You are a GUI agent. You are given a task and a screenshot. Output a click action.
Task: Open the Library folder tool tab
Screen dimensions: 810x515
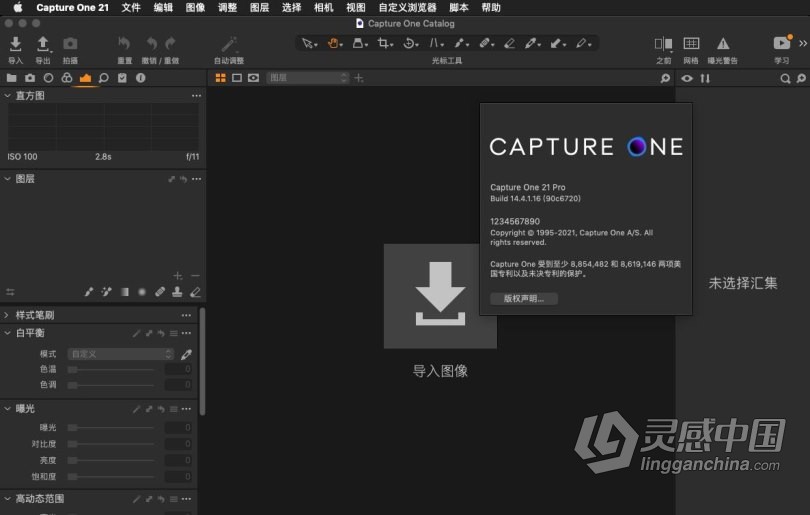coord(11,78)
